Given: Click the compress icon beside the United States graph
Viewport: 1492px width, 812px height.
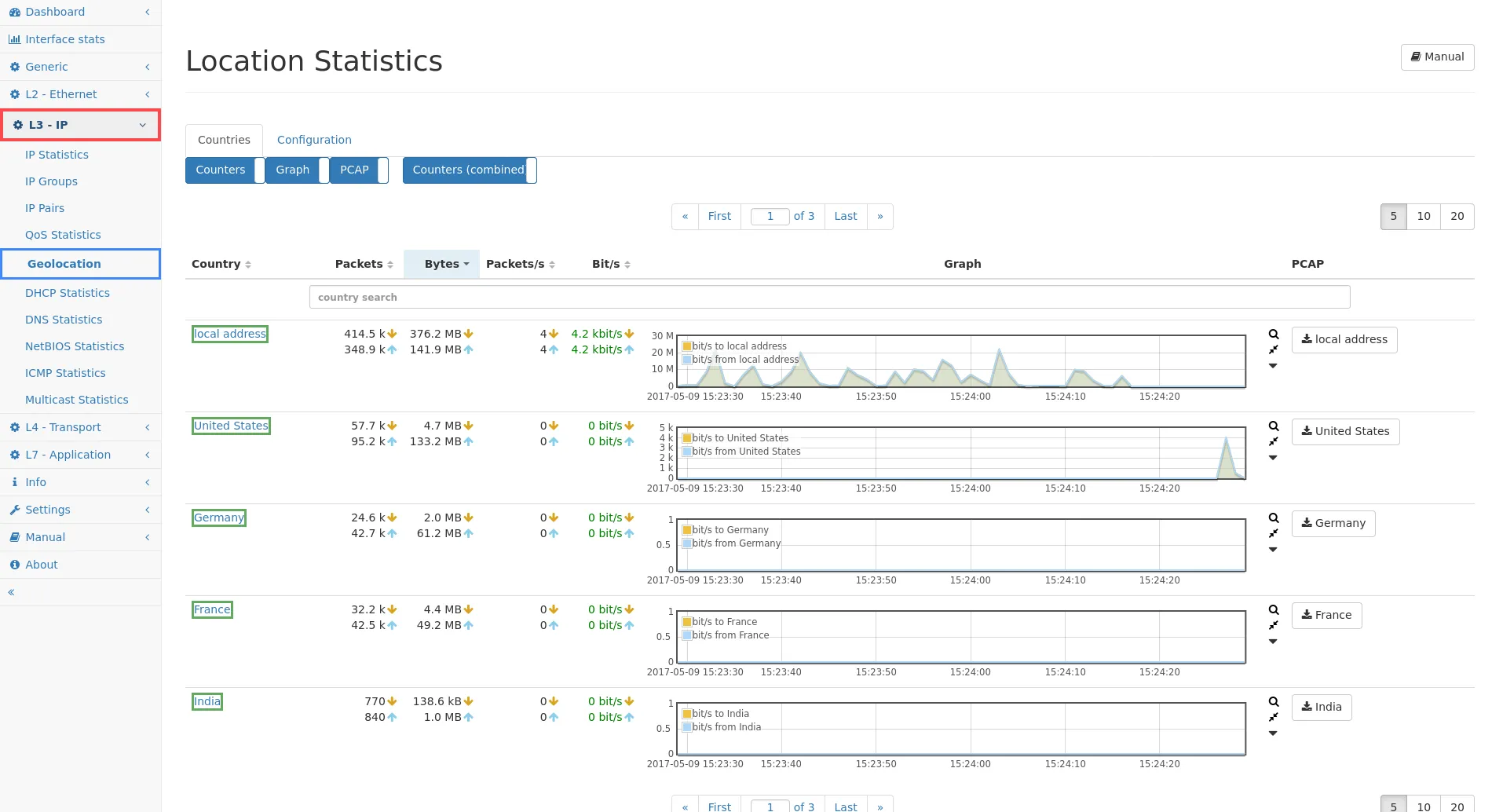Looking at the screenshot, I should 1274,441.
